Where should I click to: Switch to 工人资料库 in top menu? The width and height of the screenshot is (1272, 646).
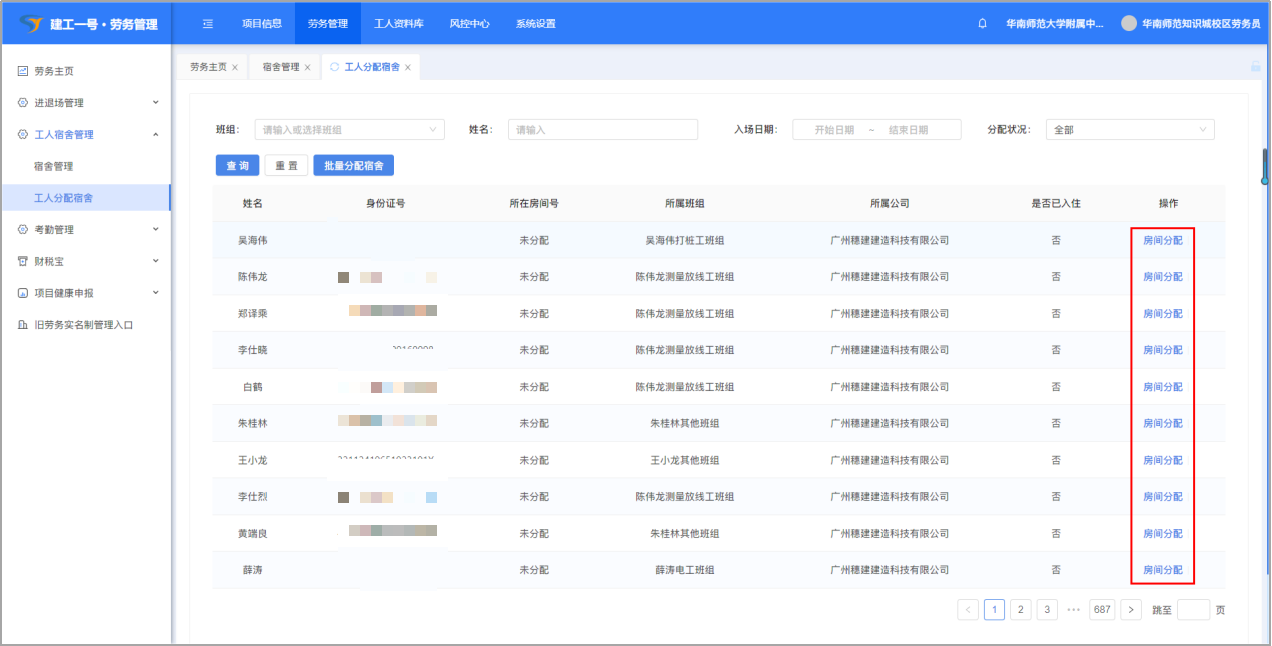point(397,23)
